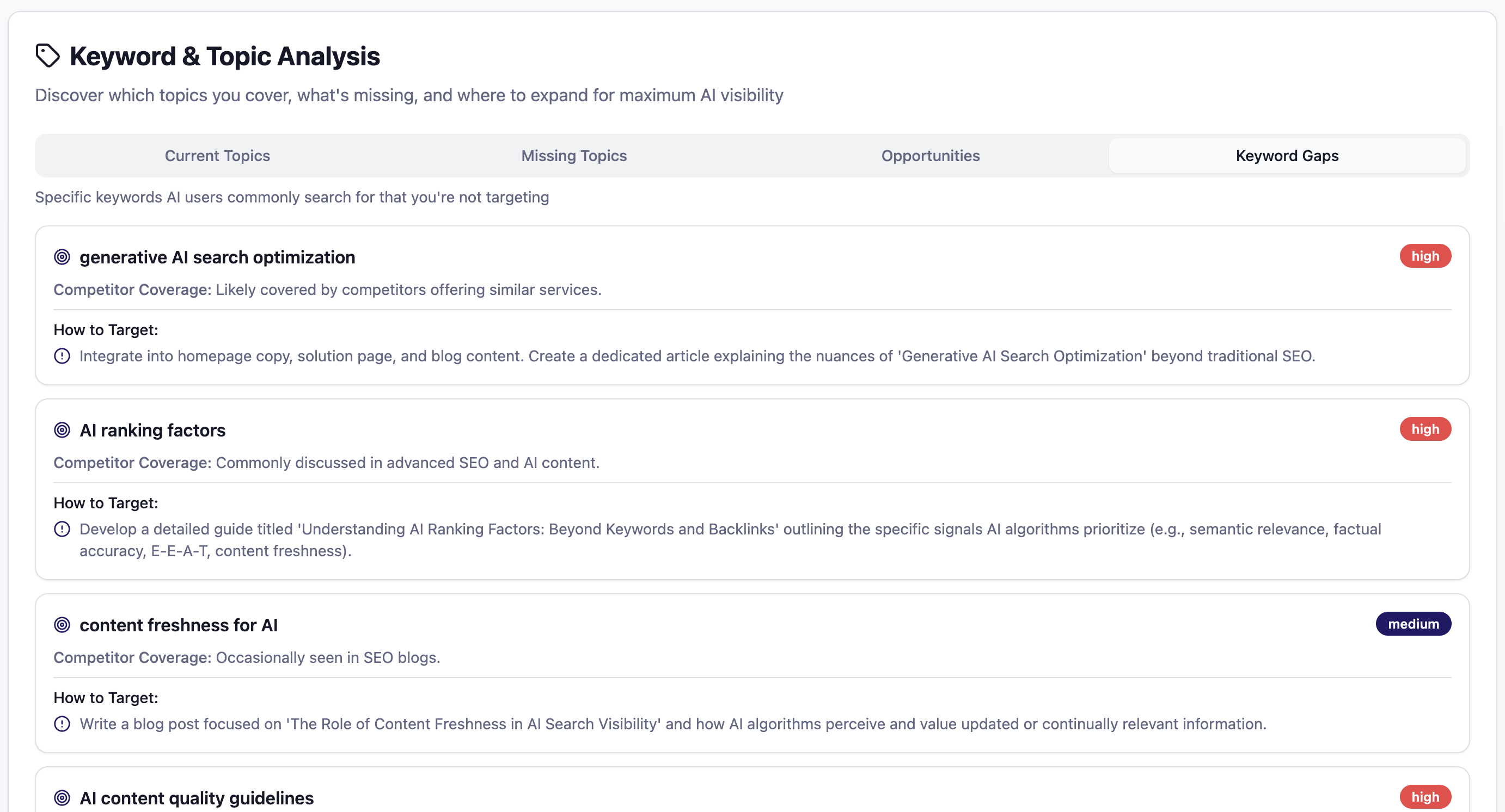Open the Missing Topics tab
The height and width of the screenshot is (812, 1505).
(574, 155)
